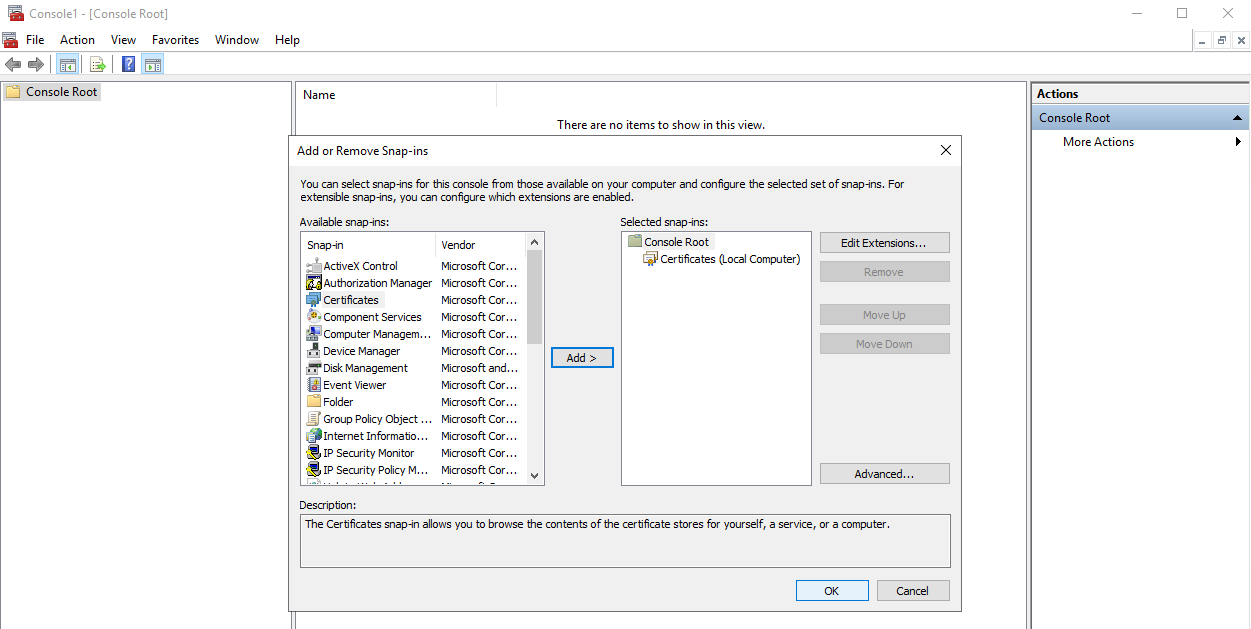Click the Show/Hide Action Pane toolbar icon
The width and height of the screenshot is (1251, 629).
[152, 65]
